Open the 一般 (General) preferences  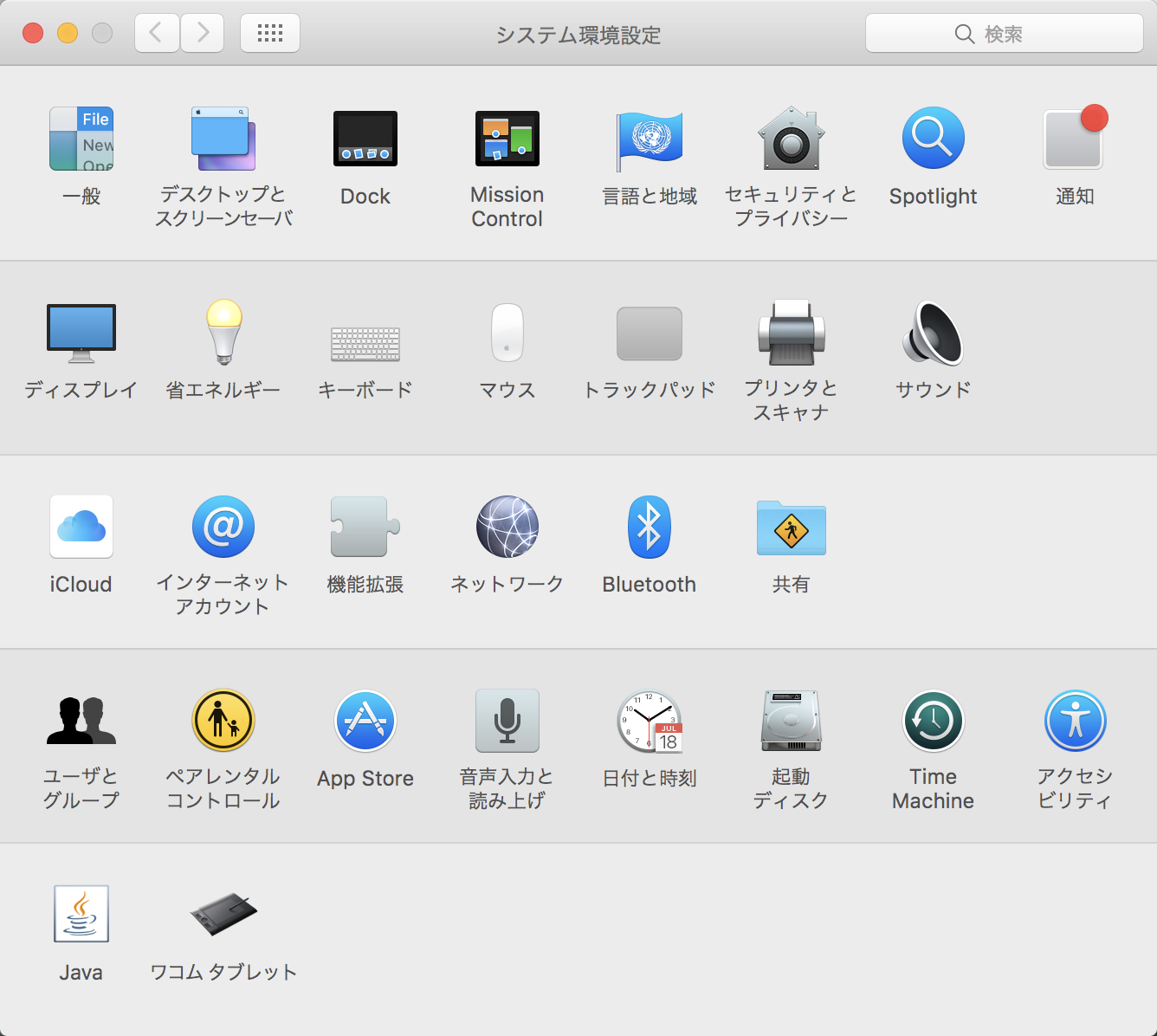point(81,139)
